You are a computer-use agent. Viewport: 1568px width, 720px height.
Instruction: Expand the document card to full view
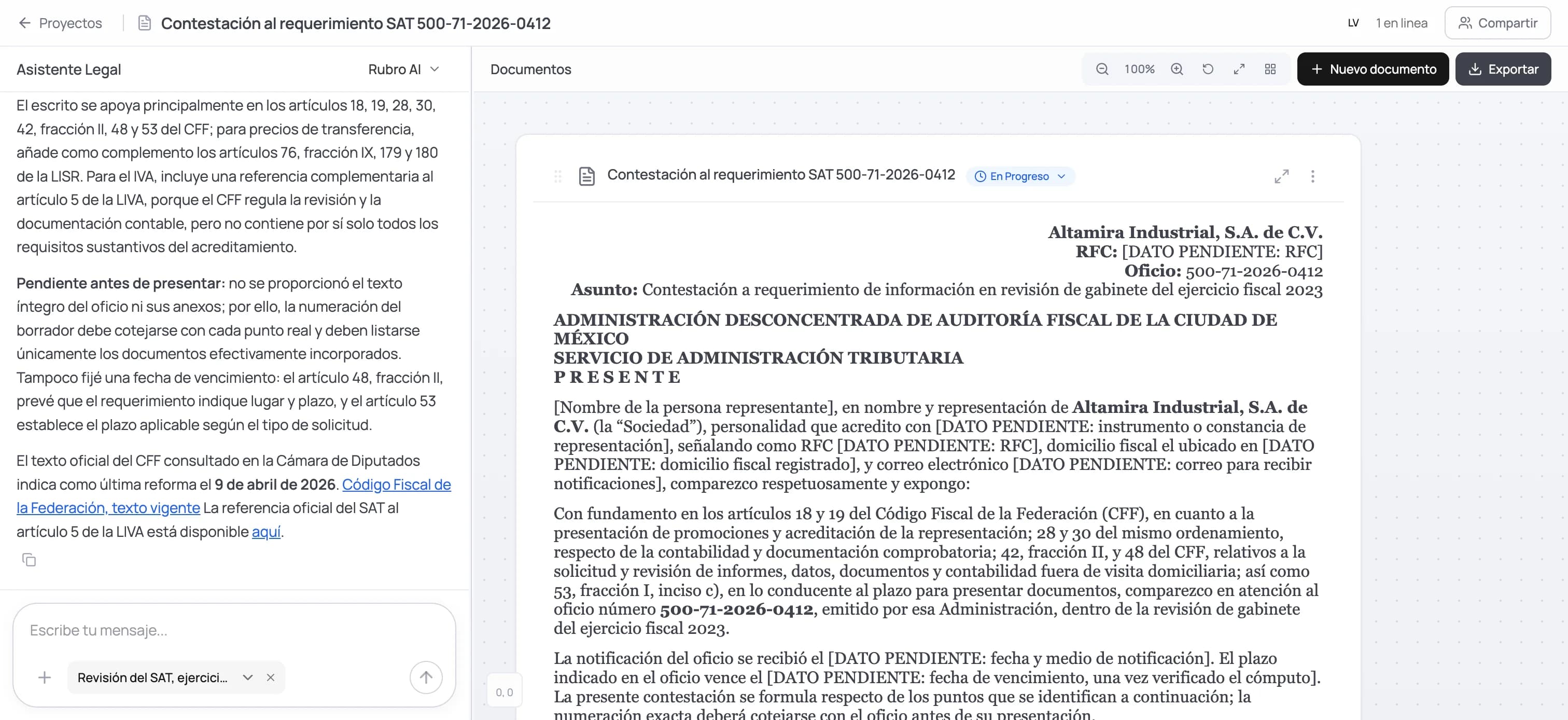coord(1281,177)
